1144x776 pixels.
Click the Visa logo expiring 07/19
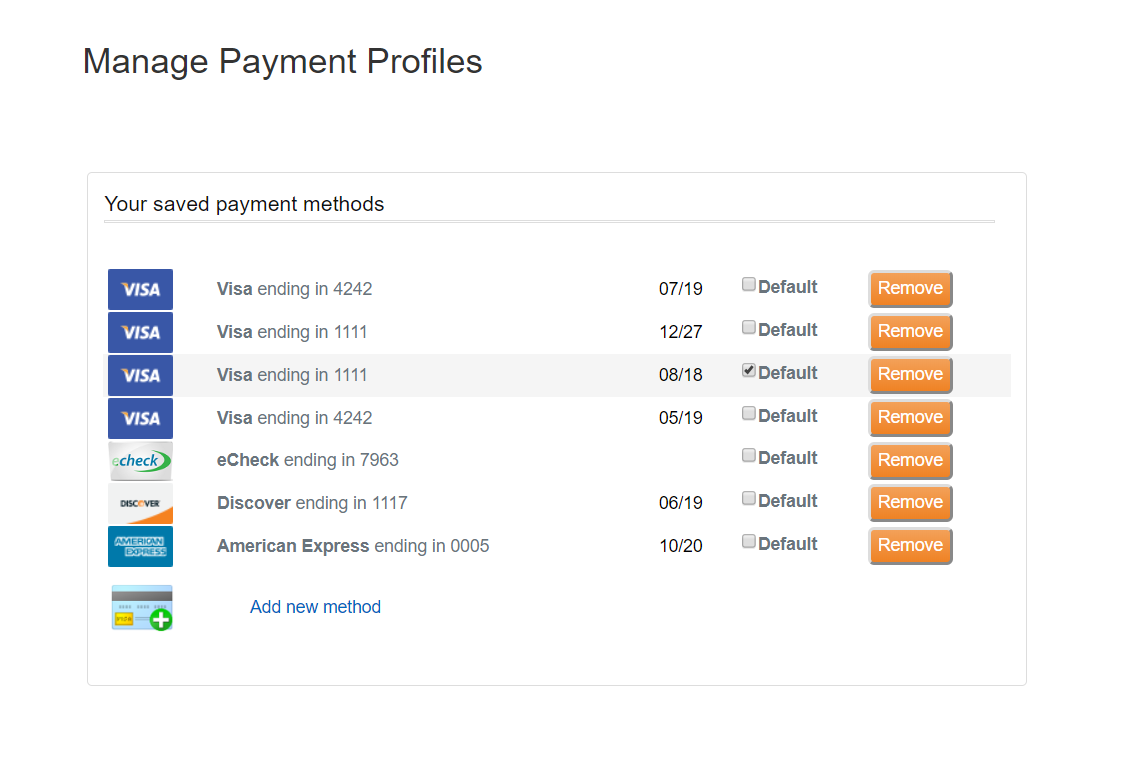(x=140, y=289)
